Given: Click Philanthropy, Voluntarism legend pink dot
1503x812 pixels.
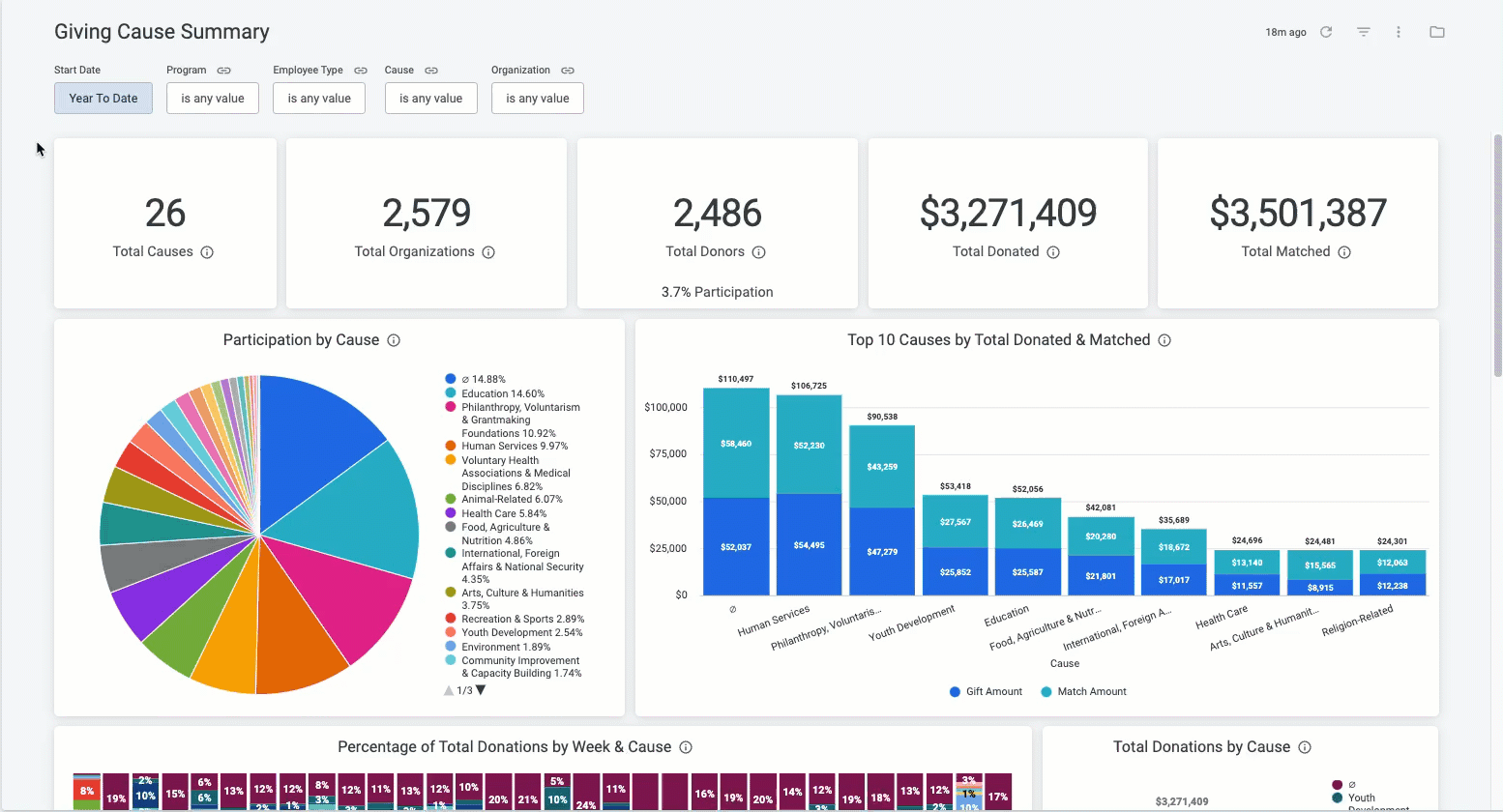Looking at the screenshot, I should coord(451,407).
